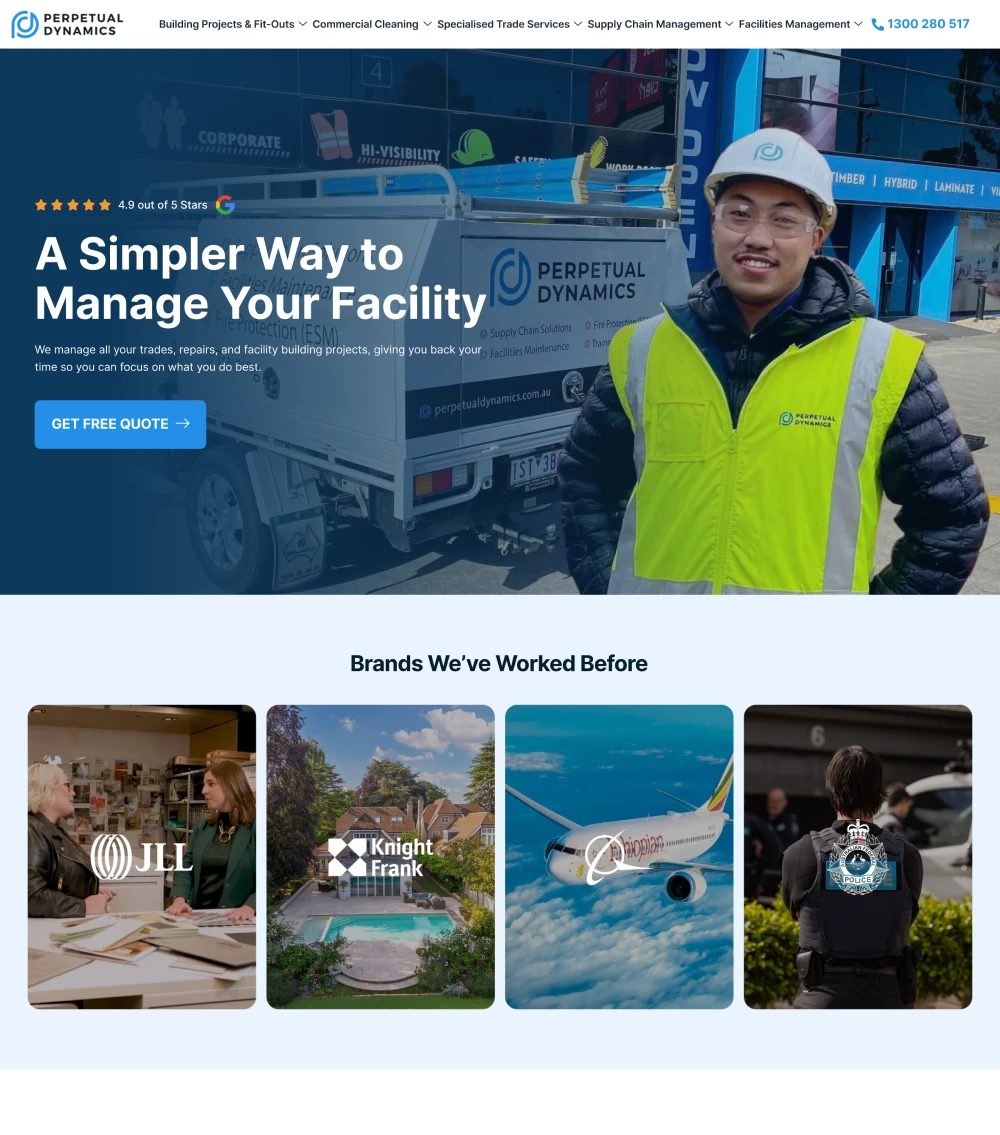
Task: Click the arrow icon in Get Free Quote
Action: [182, 423]
